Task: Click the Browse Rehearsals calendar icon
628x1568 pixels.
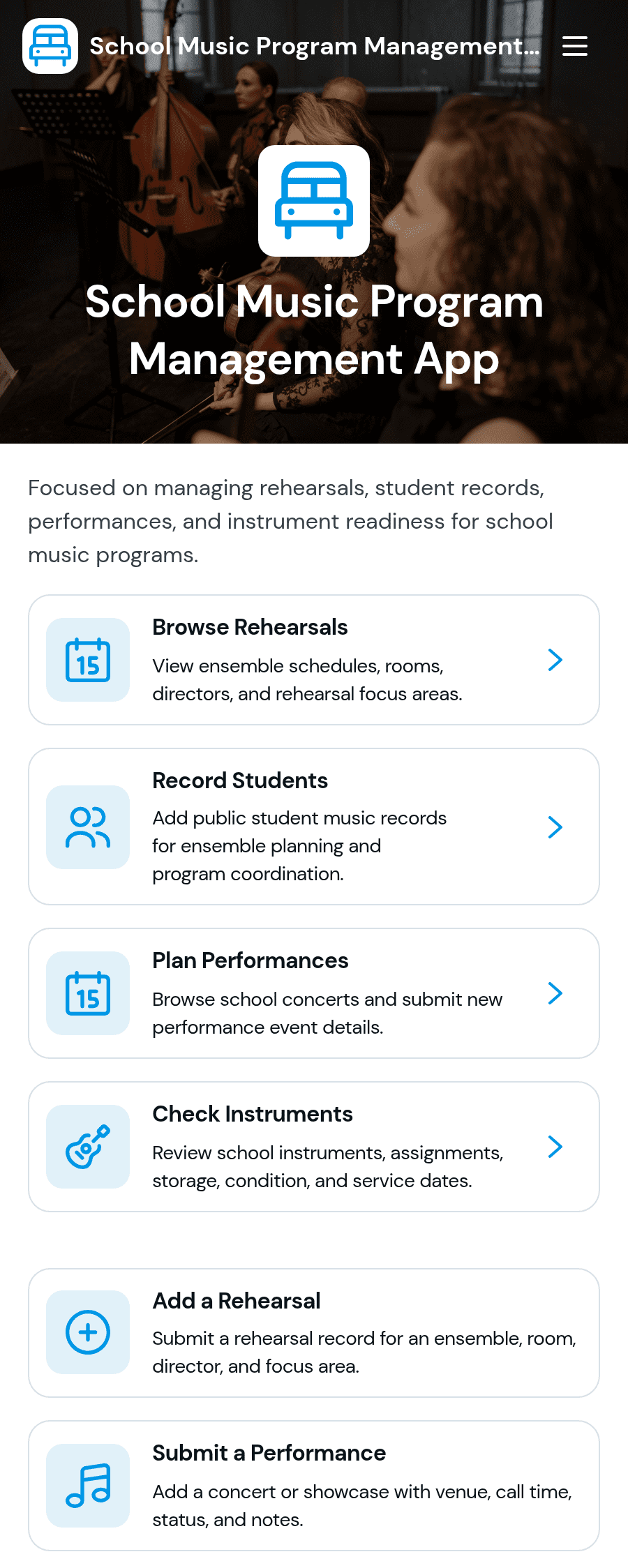Action: (x=88, y=660)
